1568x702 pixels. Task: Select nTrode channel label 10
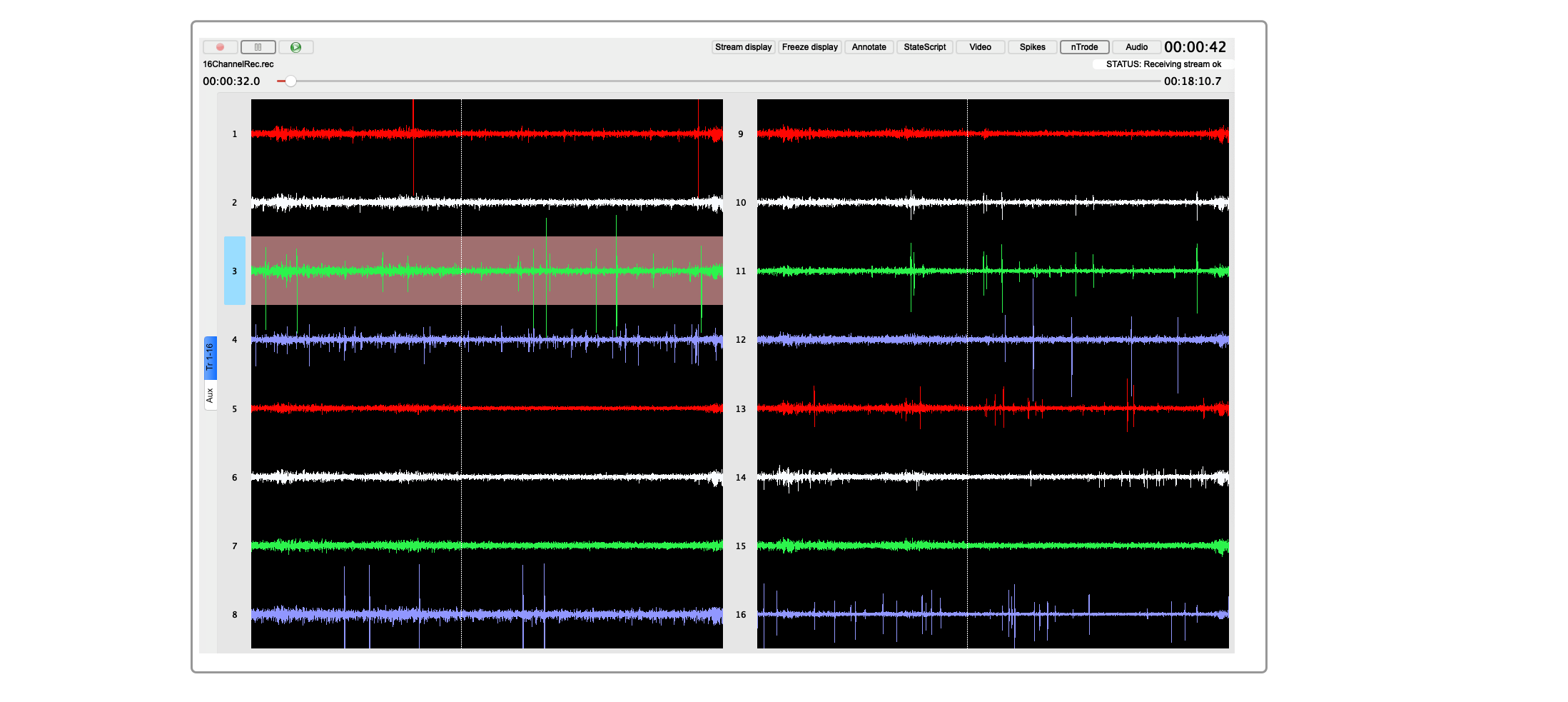741,202
